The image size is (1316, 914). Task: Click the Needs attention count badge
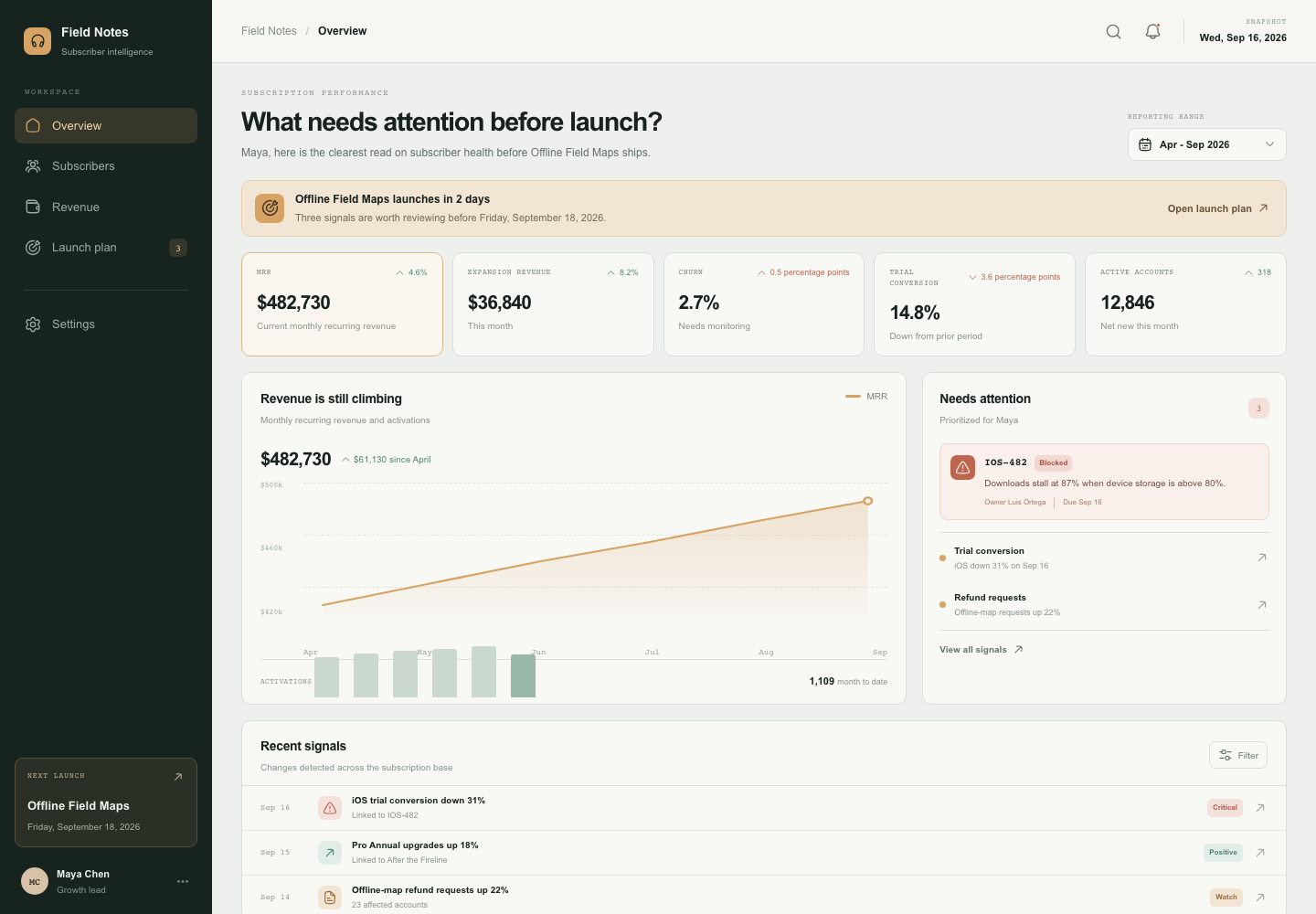(x=1258, y=409)
